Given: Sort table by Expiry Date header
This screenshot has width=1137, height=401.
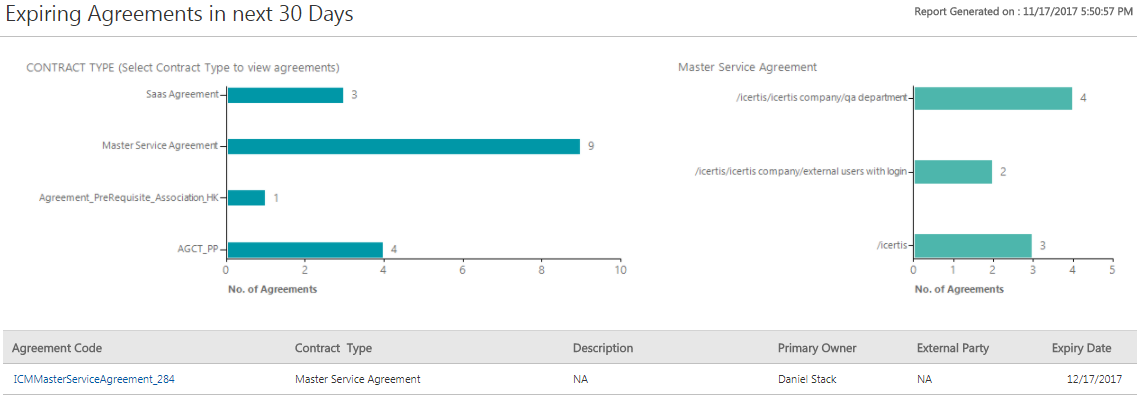Looking at the screenshot, I should pos(1081,348).
